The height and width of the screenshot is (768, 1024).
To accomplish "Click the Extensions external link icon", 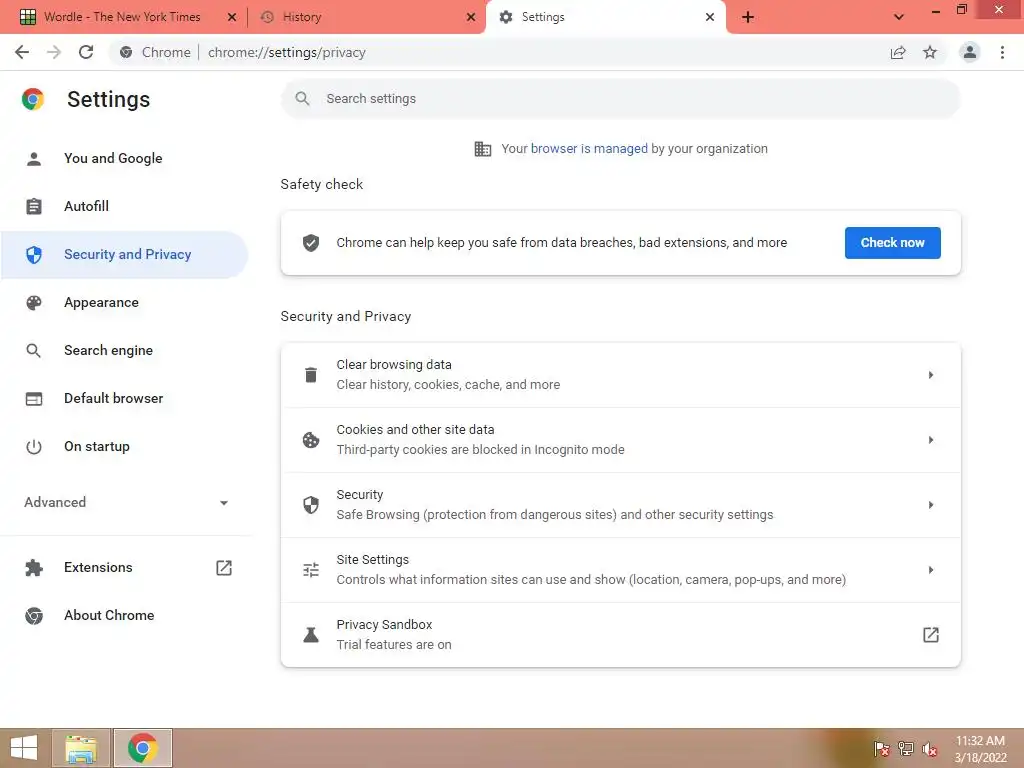I will [224, 568].
